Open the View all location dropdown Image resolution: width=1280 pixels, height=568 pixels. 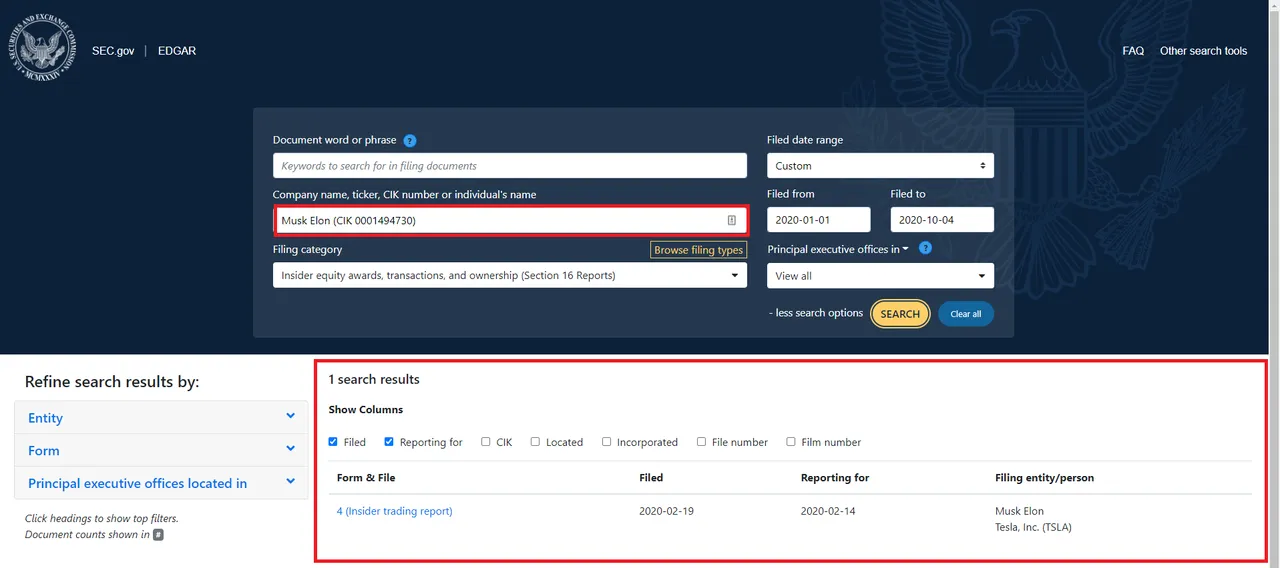click(x=880, y=276)
